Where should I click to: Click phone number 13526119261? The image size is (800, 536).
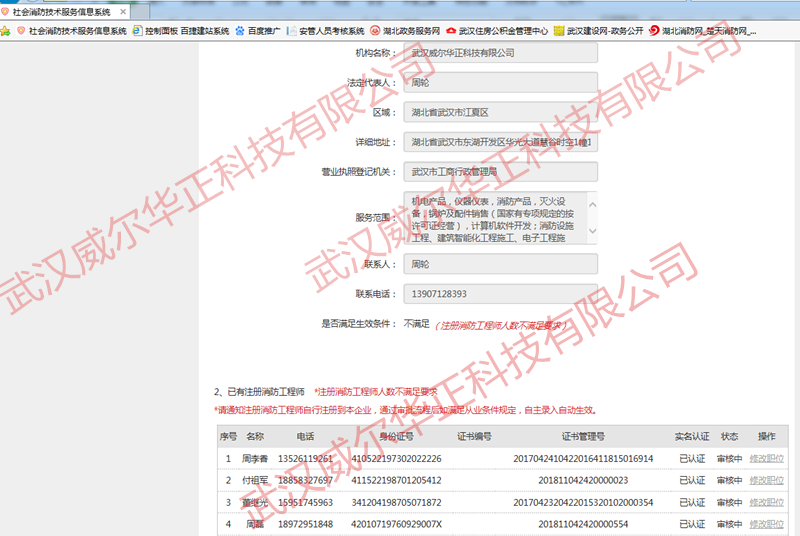305,458
